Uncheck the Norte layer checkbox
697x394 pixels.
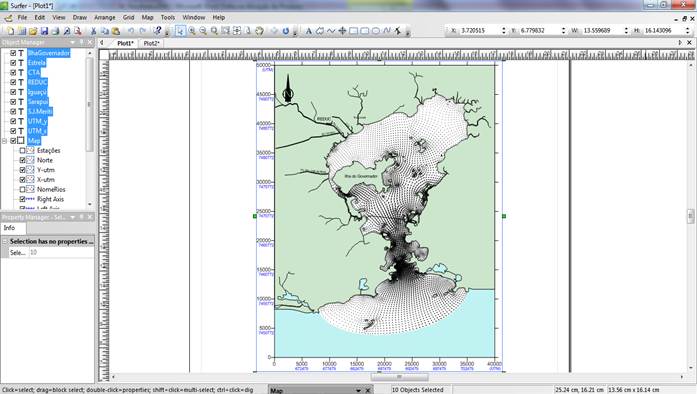(x=22, y=160)
